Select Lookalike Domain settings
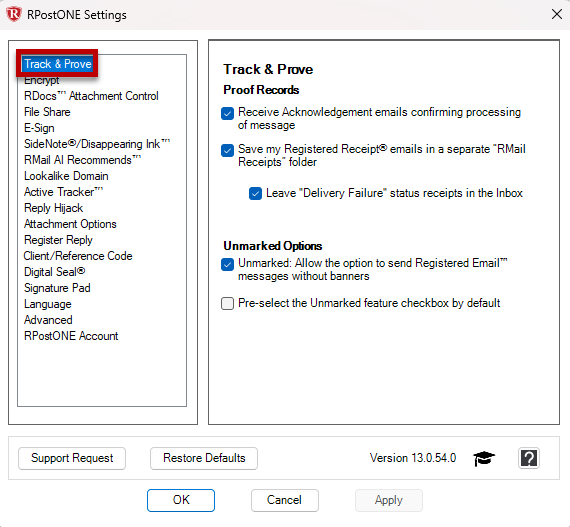Screen dimensions: 570x527 point(66,176)
